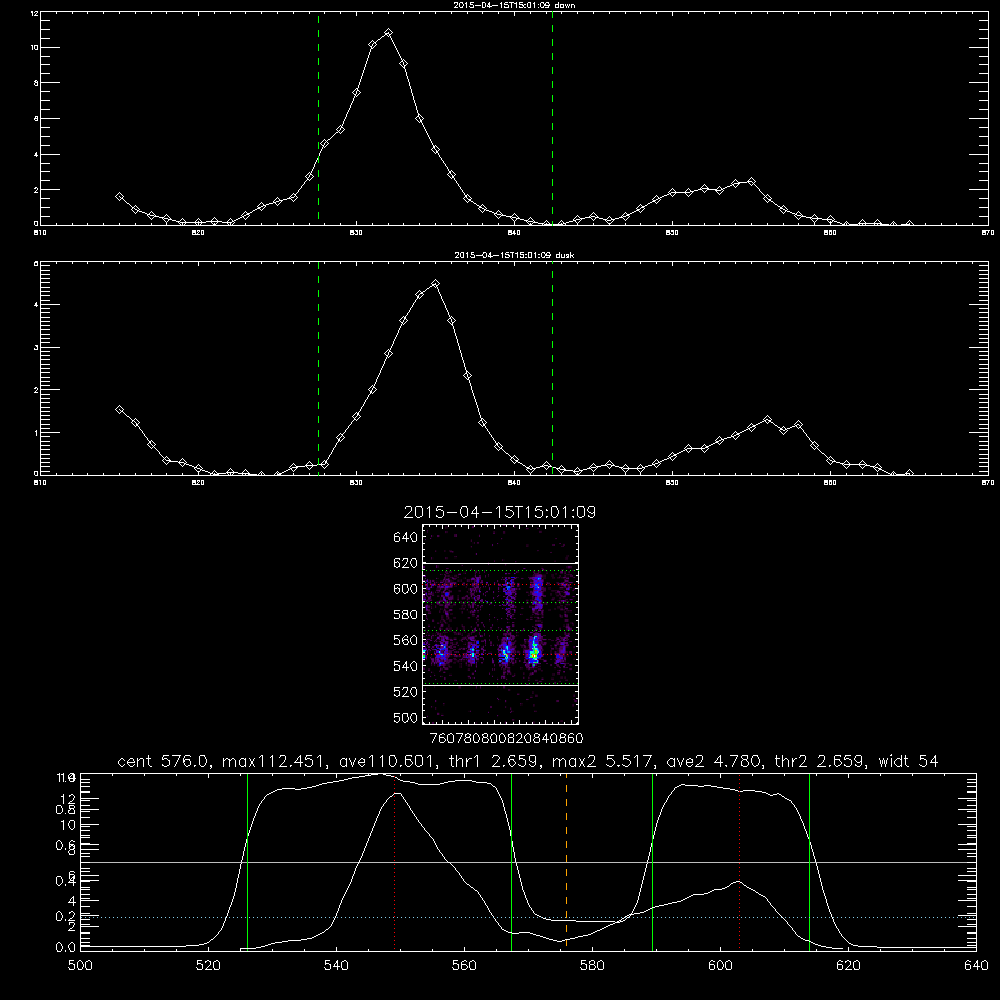Image resolution: width=1000 pixels, height=1000 pixels.
Task: Click the secondary peak diamond in the dusk plot
Action: pyautogui.click(x=767, y=420)
